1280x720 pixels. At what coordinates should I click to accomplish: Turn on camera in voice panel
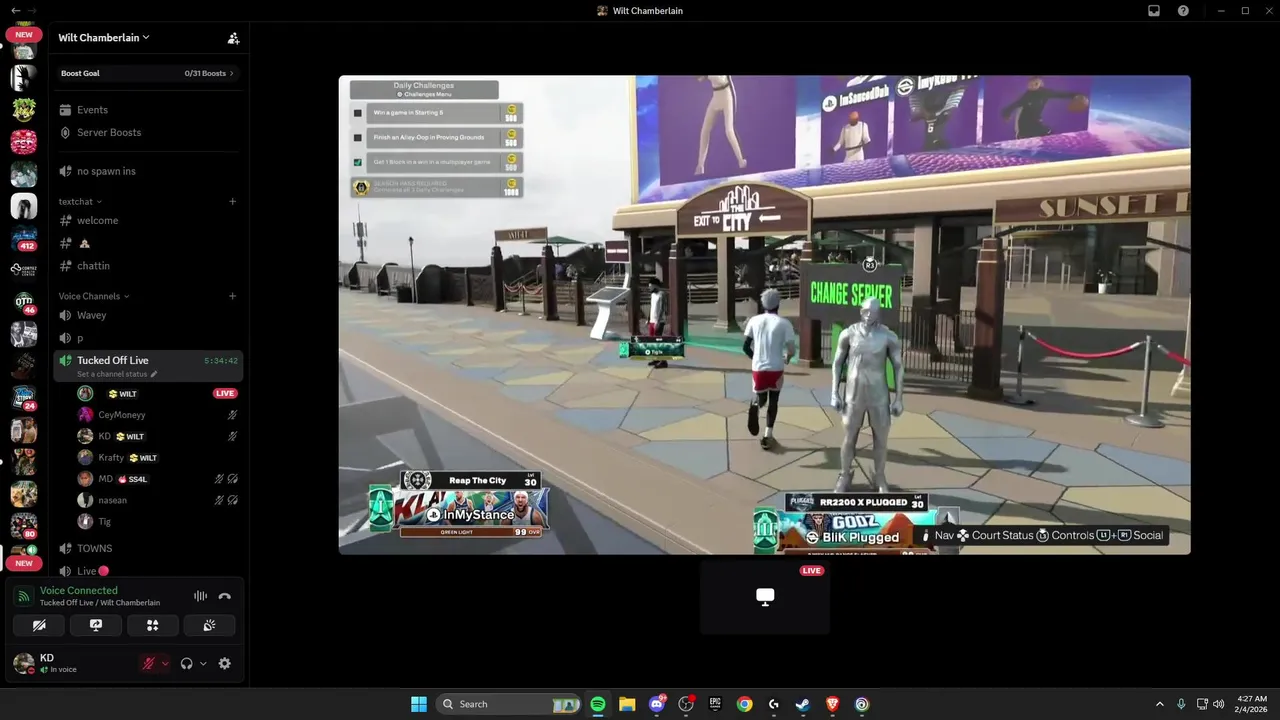click(39, 625)
